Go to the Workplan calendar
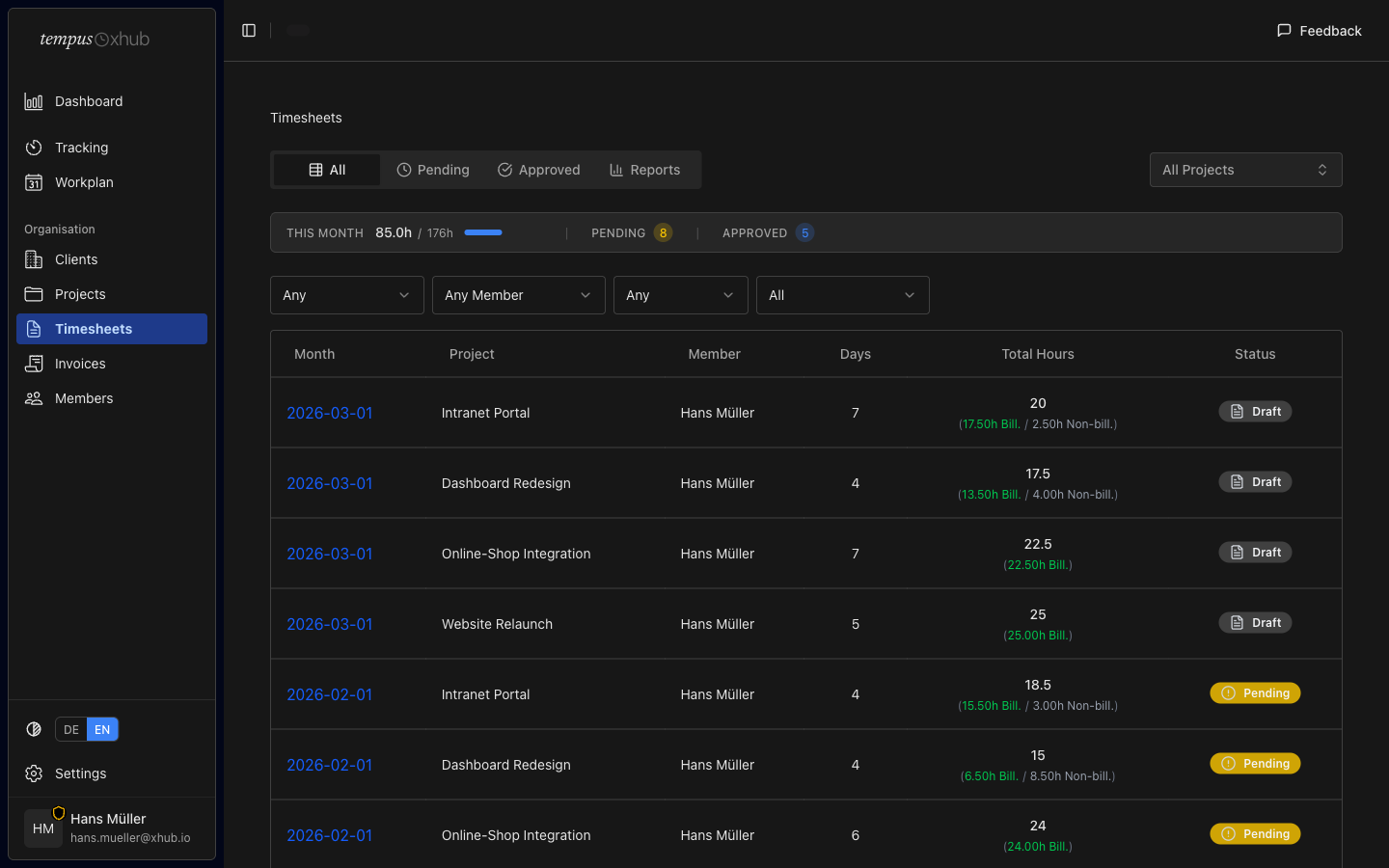 pyautogui.click(x=84, y=182)
